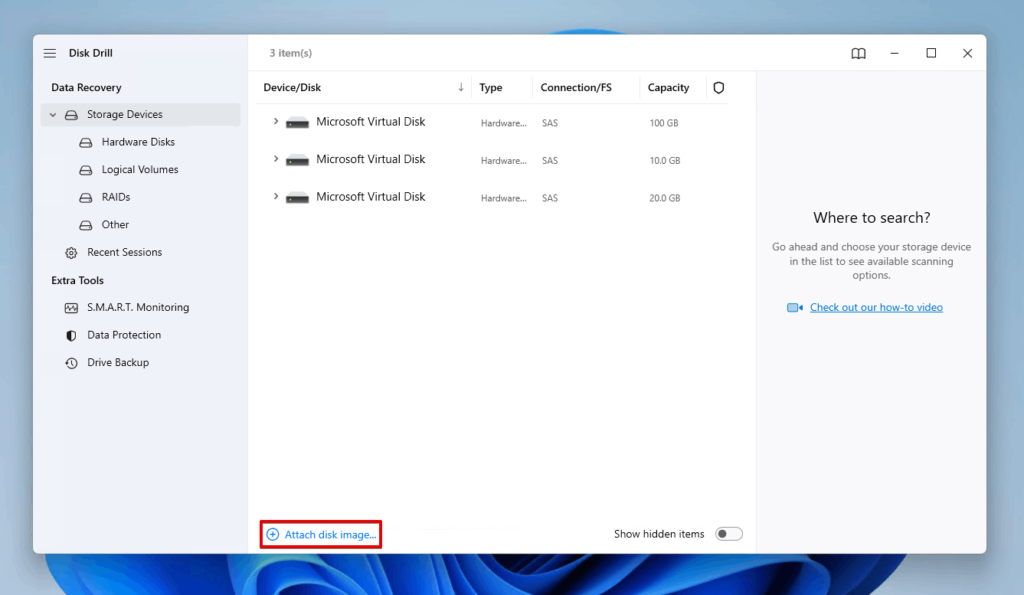Open the how-to video link

click(x=875, y=307)
